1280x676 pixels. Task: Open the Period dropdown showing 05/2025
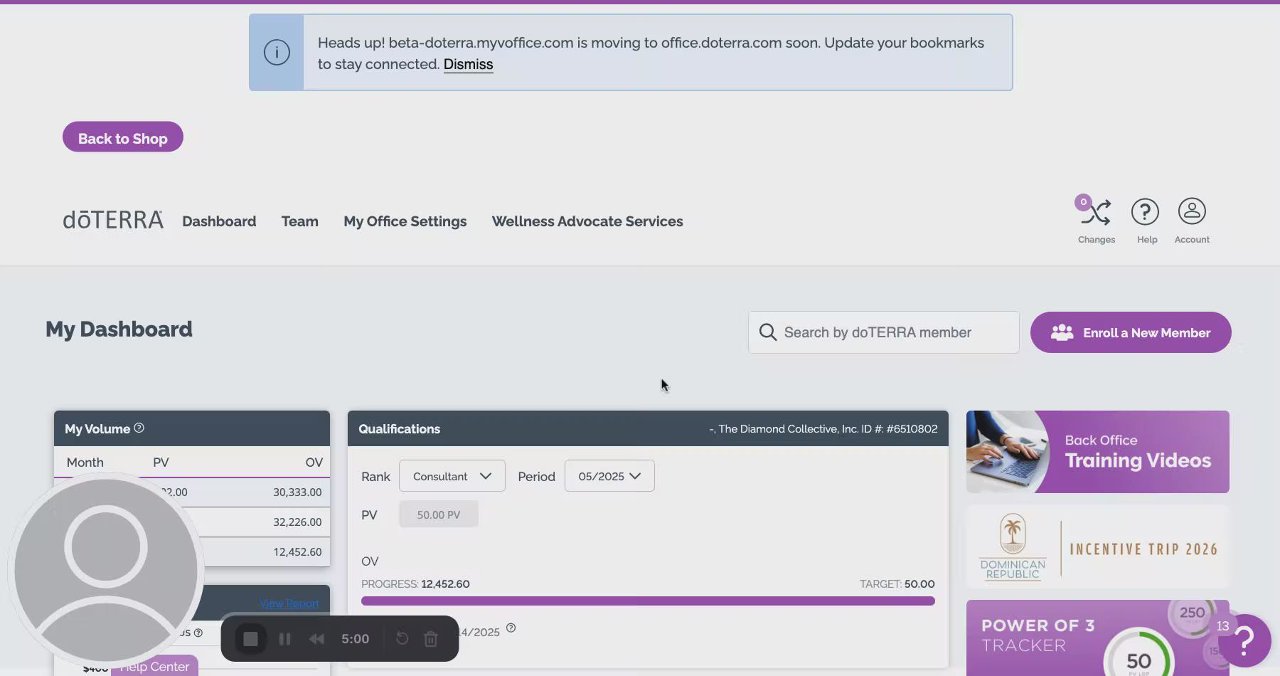click(610, 476)
